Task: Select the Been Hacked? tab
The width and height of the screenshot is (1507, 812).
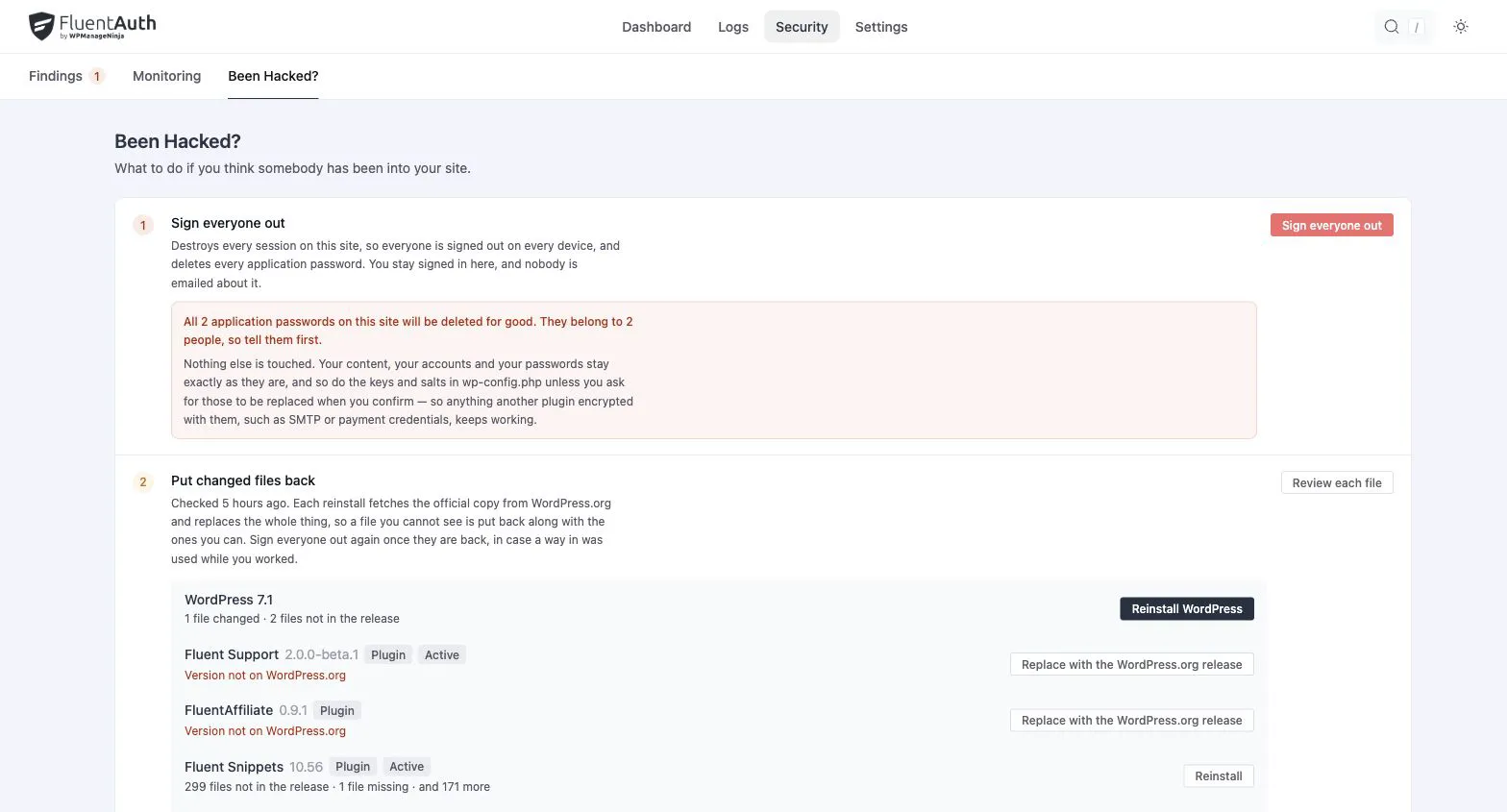Action: [273, 76]
